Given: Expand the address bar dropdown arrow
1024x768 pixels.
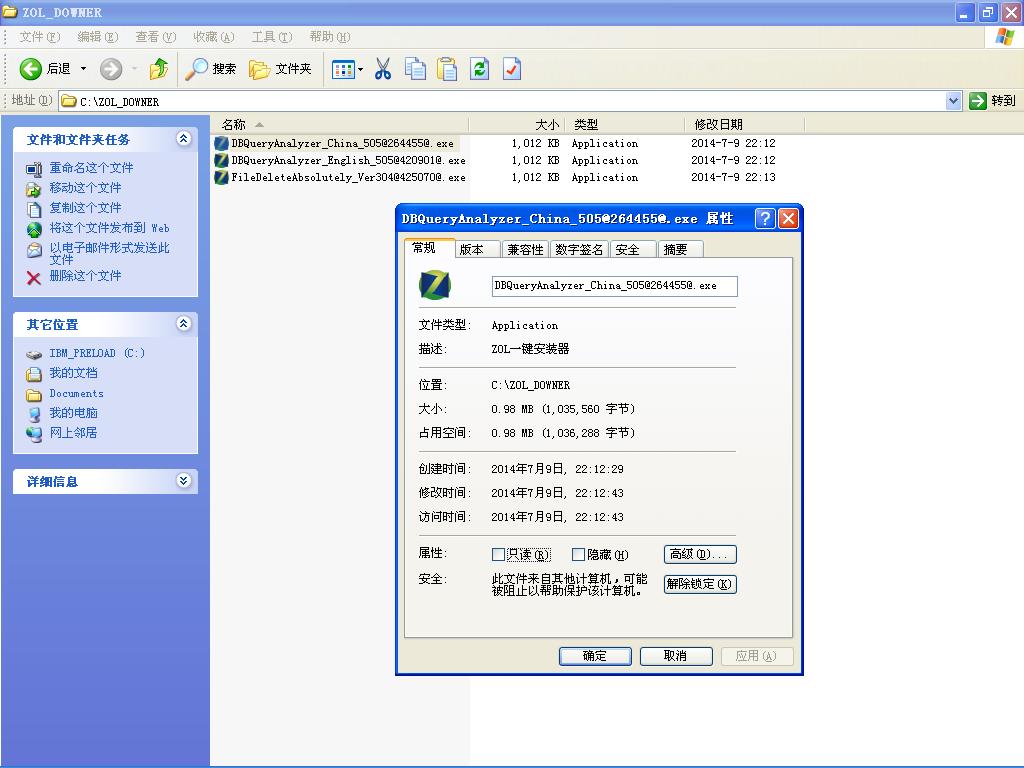Looking at the screenshot, I should click(x=953, y=101).
